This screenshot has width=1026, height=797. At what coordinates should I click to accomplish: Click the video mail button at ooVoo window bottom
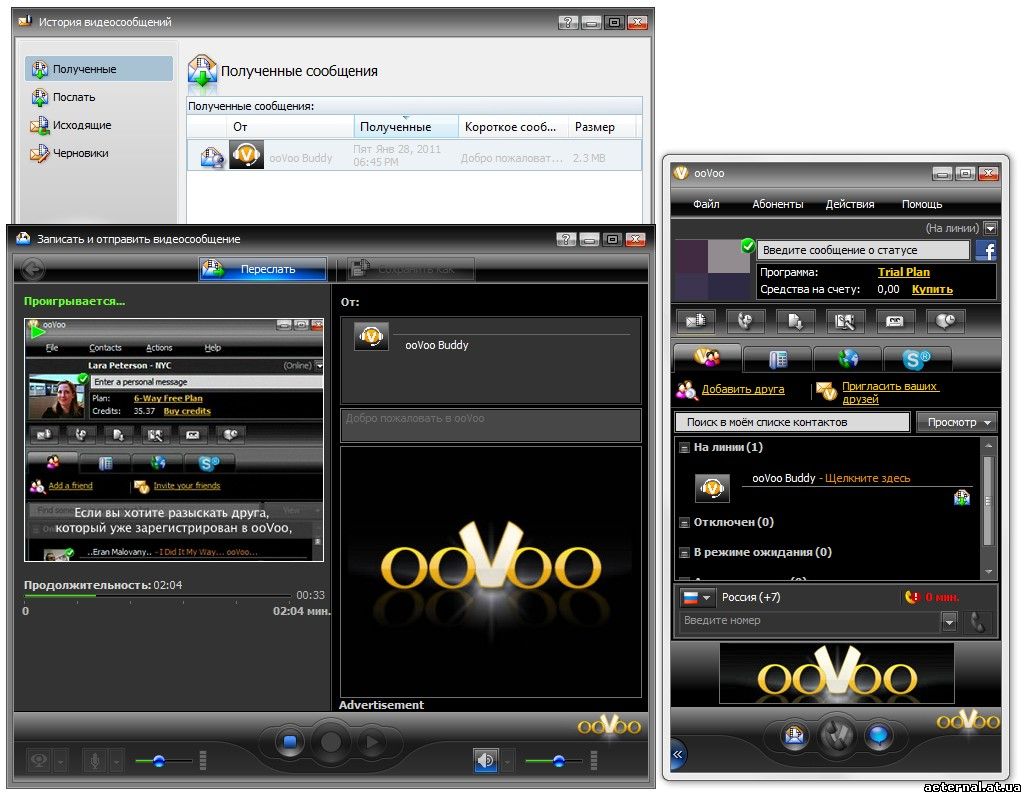[x=794, y=736]
